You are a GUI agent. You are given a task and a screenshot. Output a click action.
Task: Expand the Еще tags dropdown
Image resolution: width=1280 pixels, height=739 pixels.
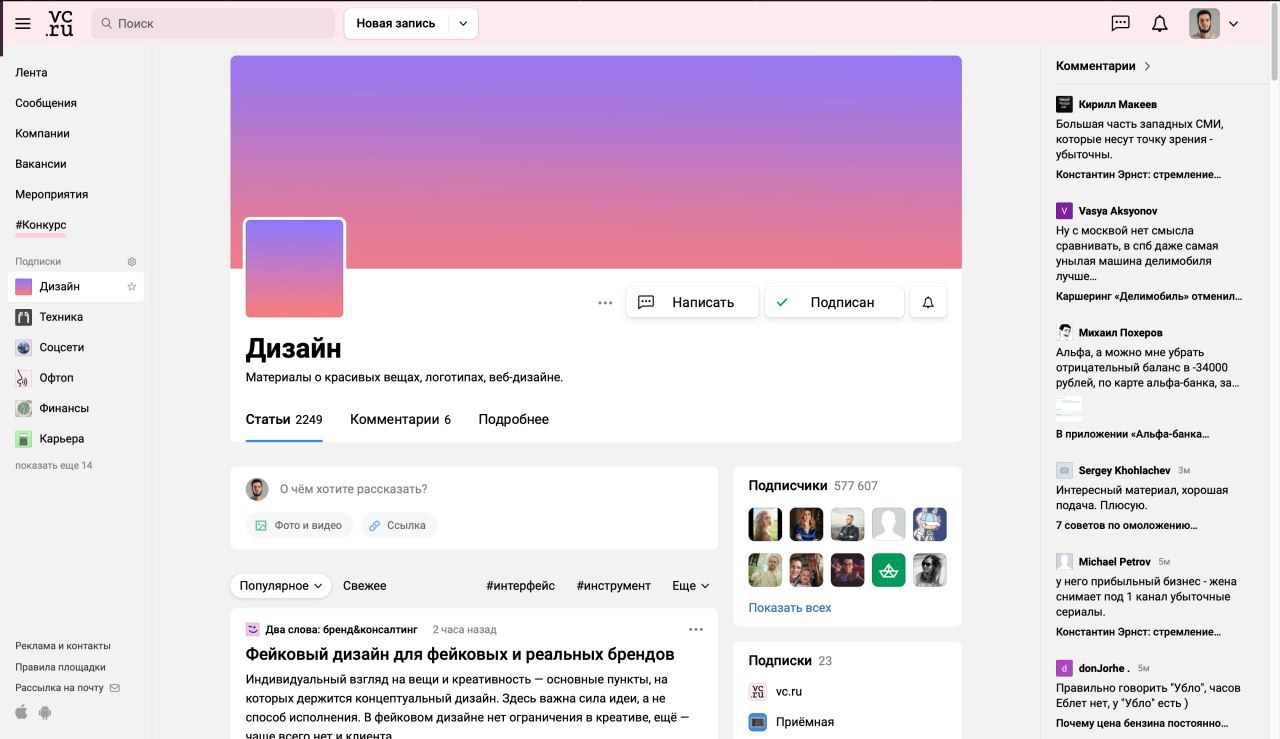pos(691,586)
